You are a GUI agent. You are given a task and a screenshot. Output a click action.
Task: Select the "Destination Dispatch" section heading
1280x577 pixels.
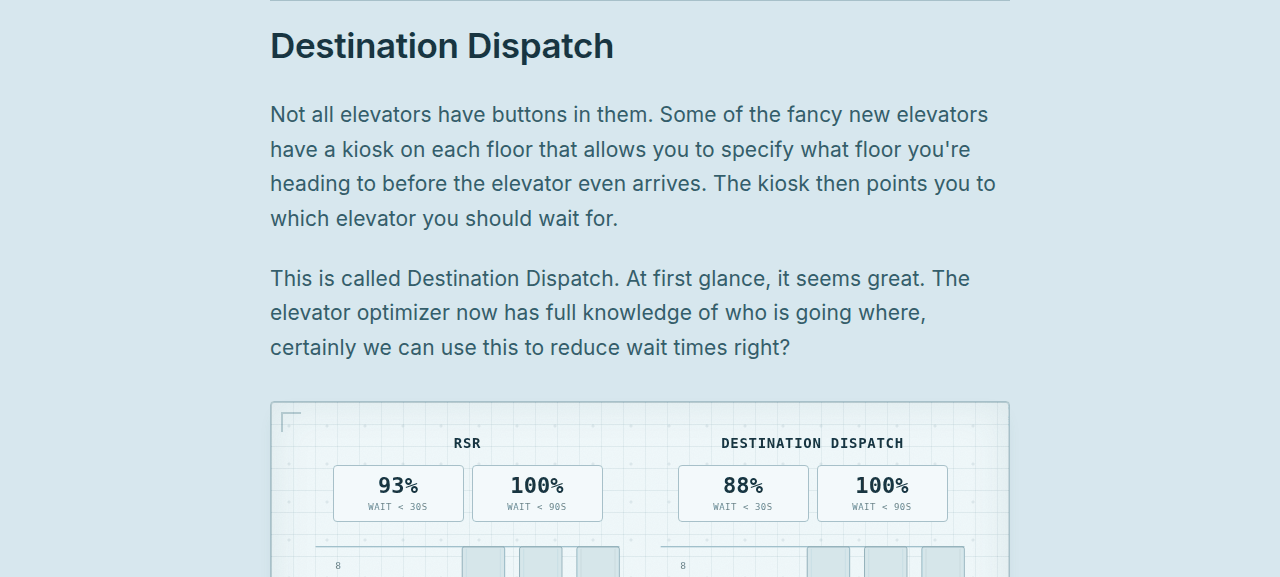[x=442, y=46]
